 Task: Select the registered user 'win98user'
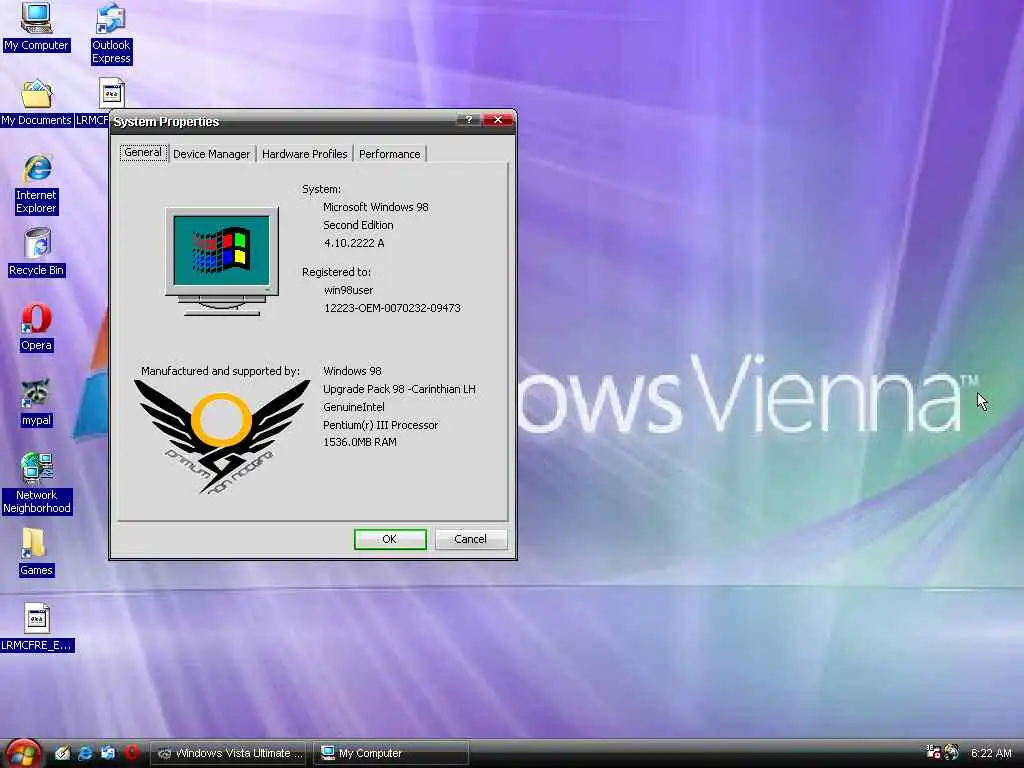click(x=349, y=290)
